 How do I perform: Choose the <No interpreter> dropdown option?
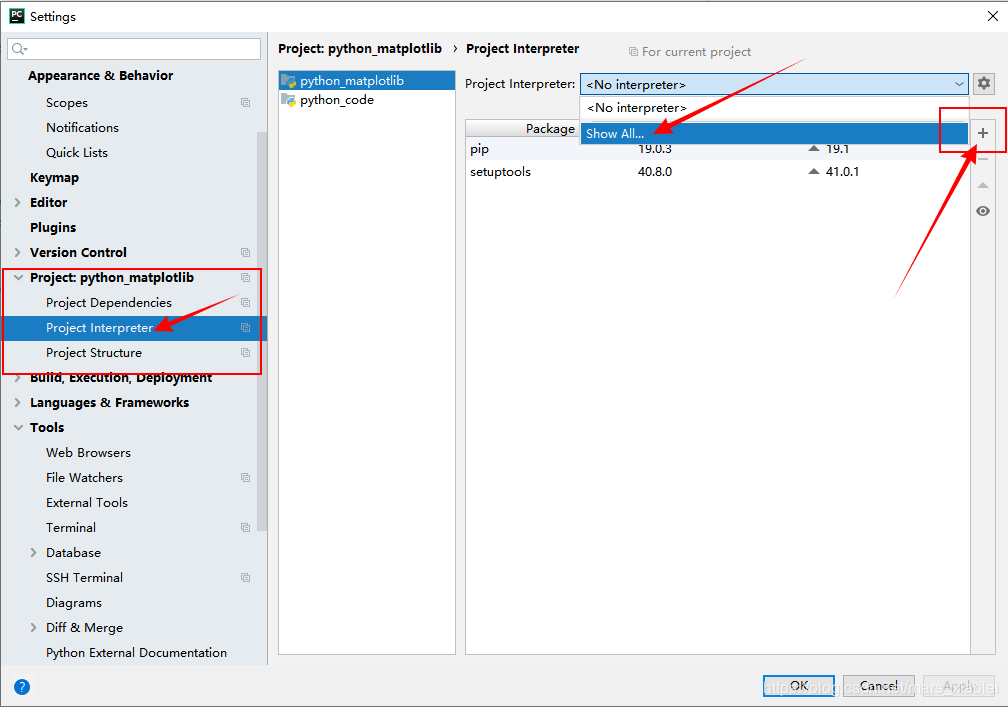tap(774, 108)
